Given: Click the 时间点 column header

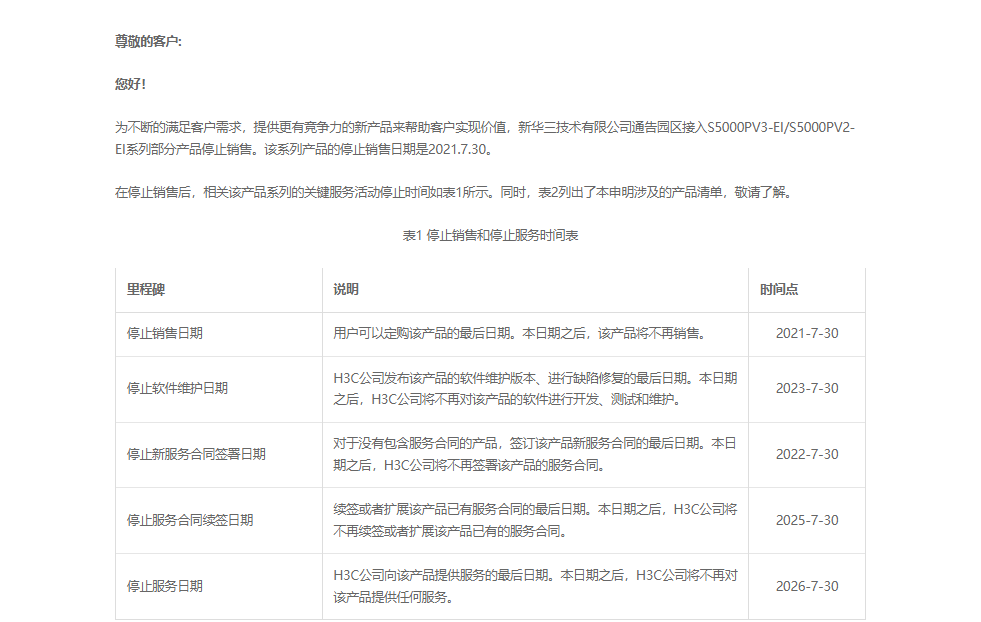Looking at the screenshot, I should 779,289.
